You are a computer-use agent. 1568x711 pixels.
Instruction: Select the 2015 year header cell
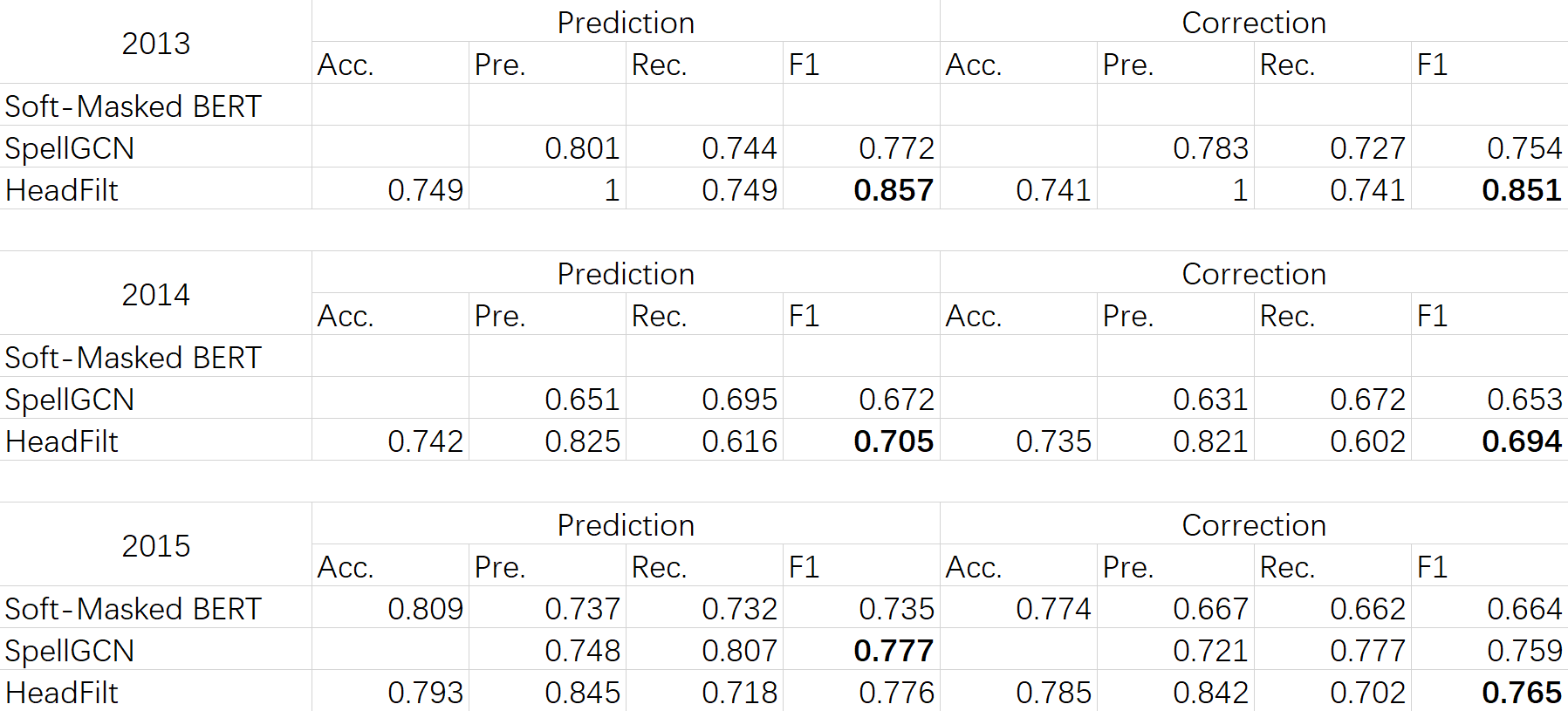click(155, 545)
